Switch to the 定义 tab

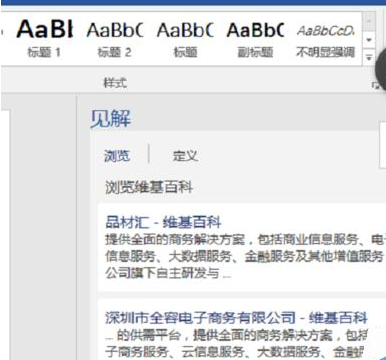click(185, 156)
